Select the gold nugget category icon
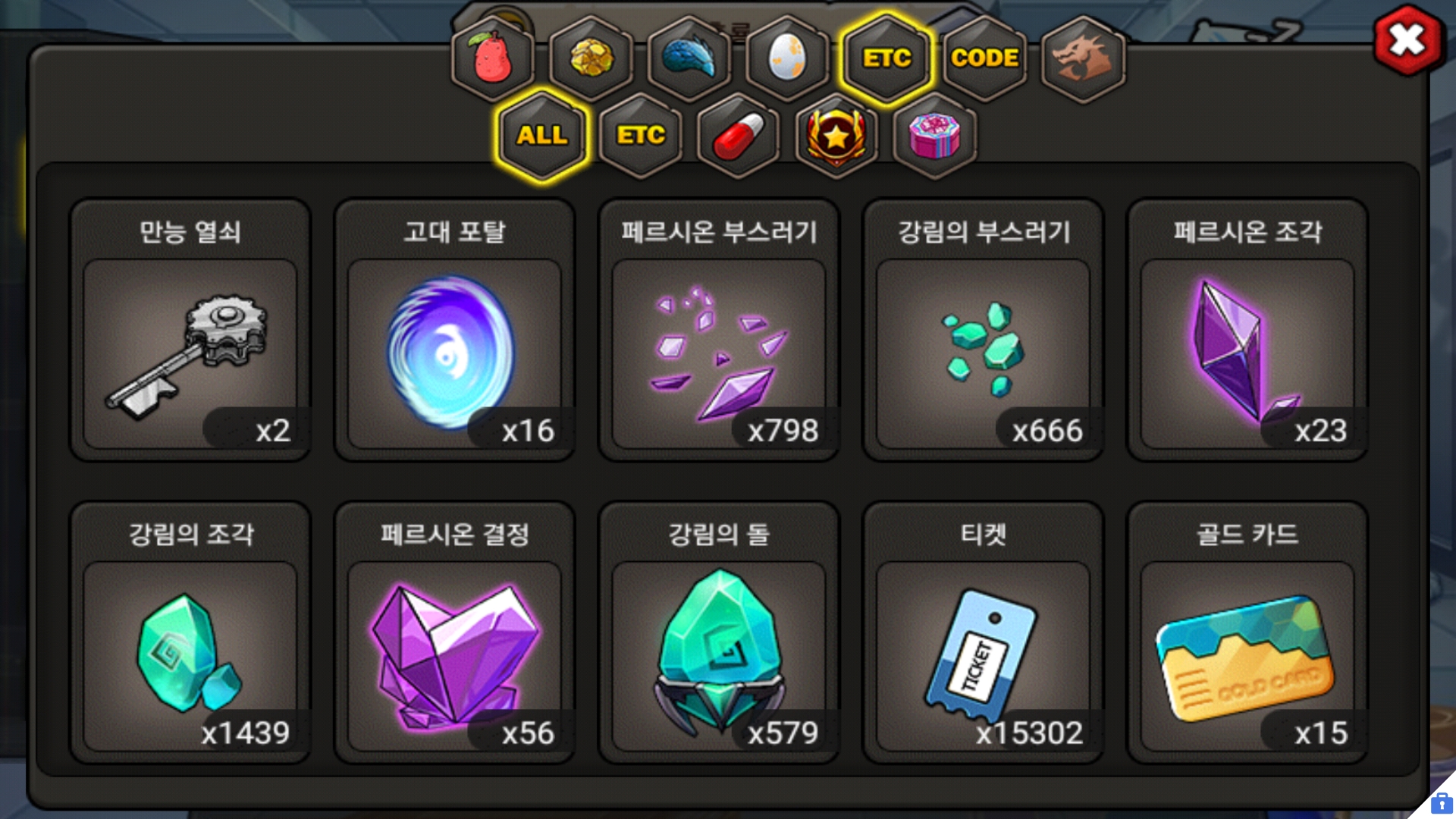This screenshot has height=819, width=1456. pyautogui.click(x=591, y=58)
